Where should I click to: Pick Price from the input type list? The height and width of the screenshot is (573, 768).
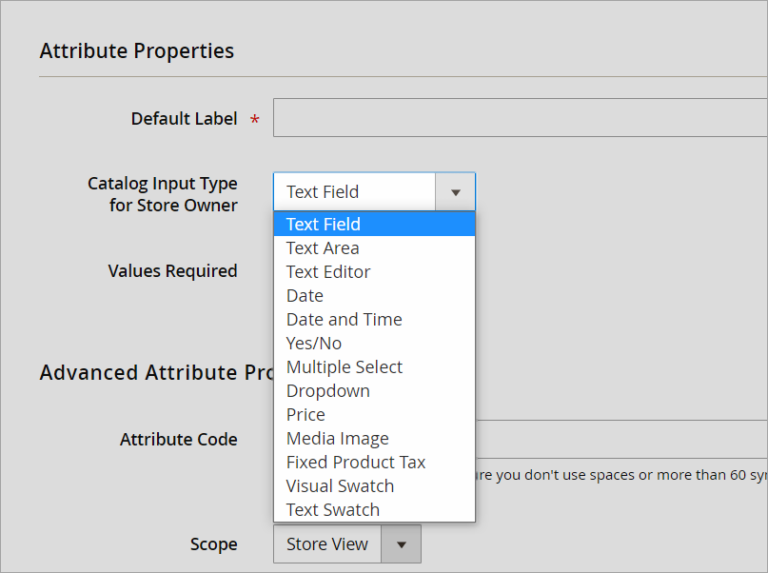(306, 415)
